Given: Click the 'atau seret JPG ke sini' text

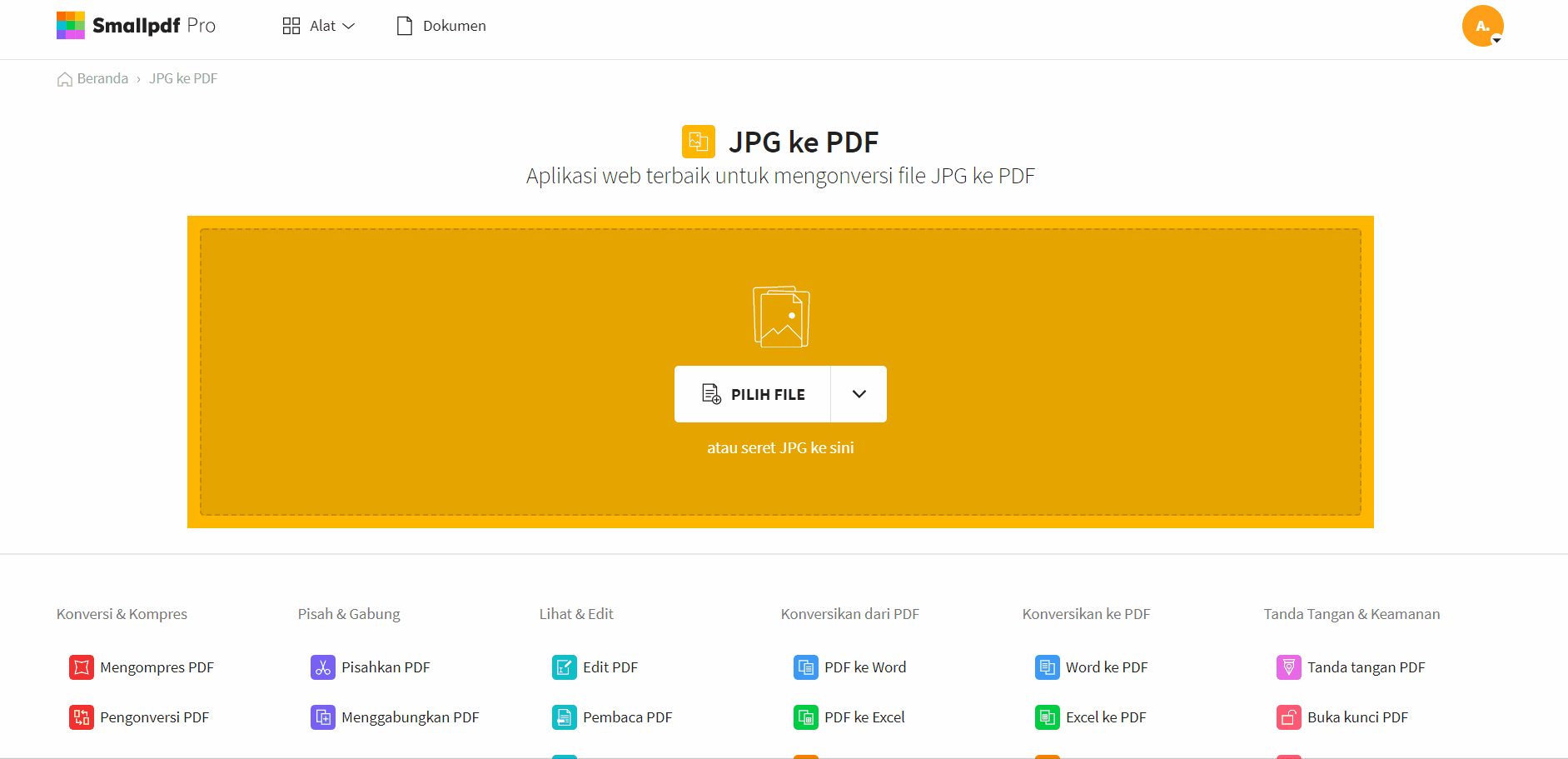Looking at the screenshot, I should (x=780, y=447).
